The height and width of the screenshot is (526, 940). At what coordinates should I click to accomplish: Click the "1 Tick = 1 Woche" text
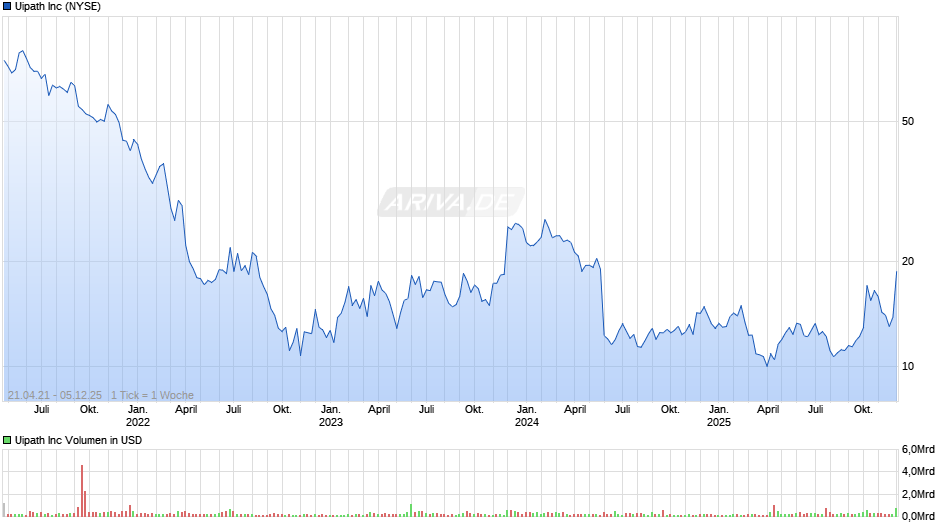152,395
